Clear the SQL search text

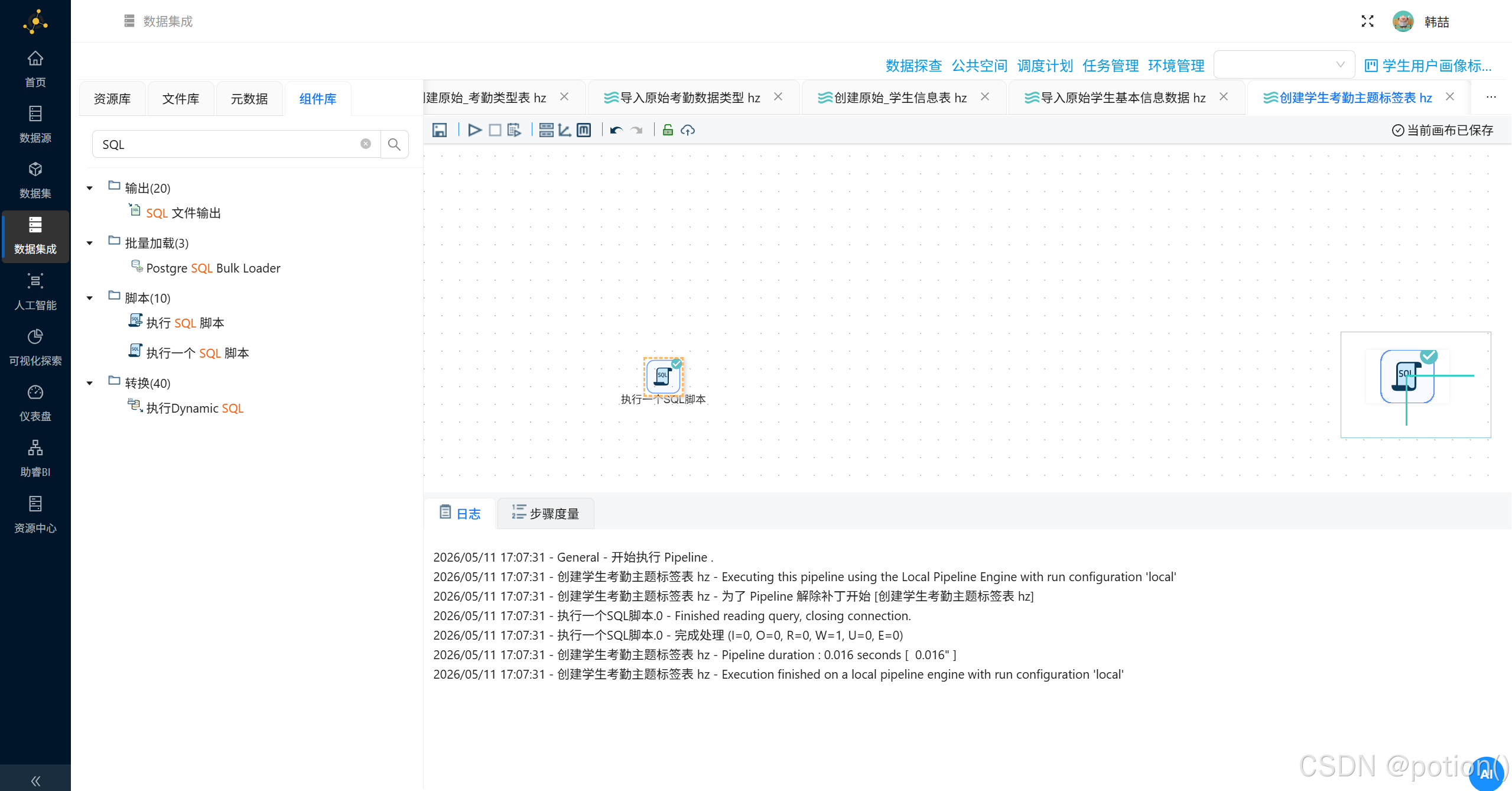click(366, 144)
